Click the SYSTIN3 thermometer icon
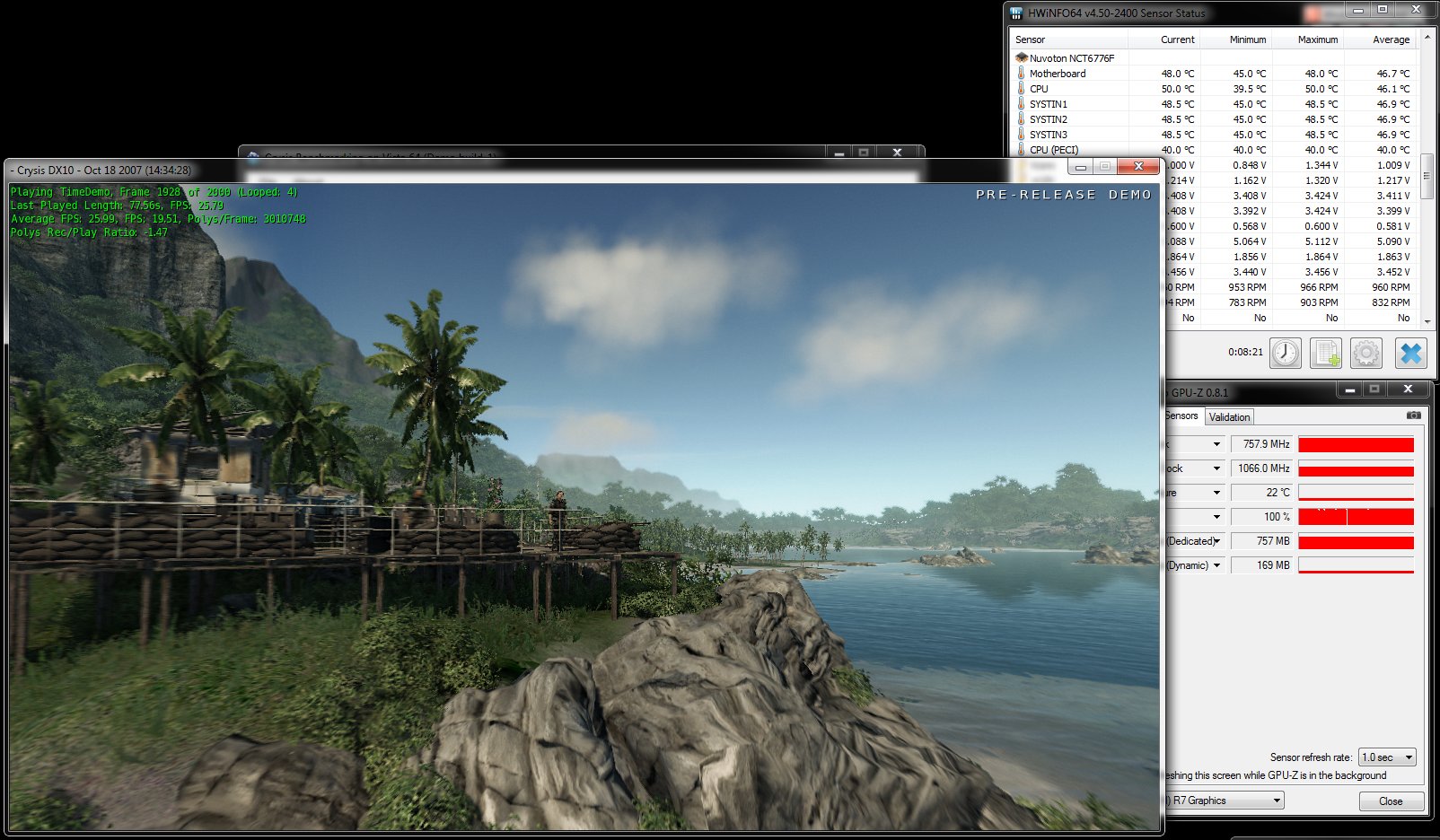Viewport: 1440px width, 840px height. 1021,134
